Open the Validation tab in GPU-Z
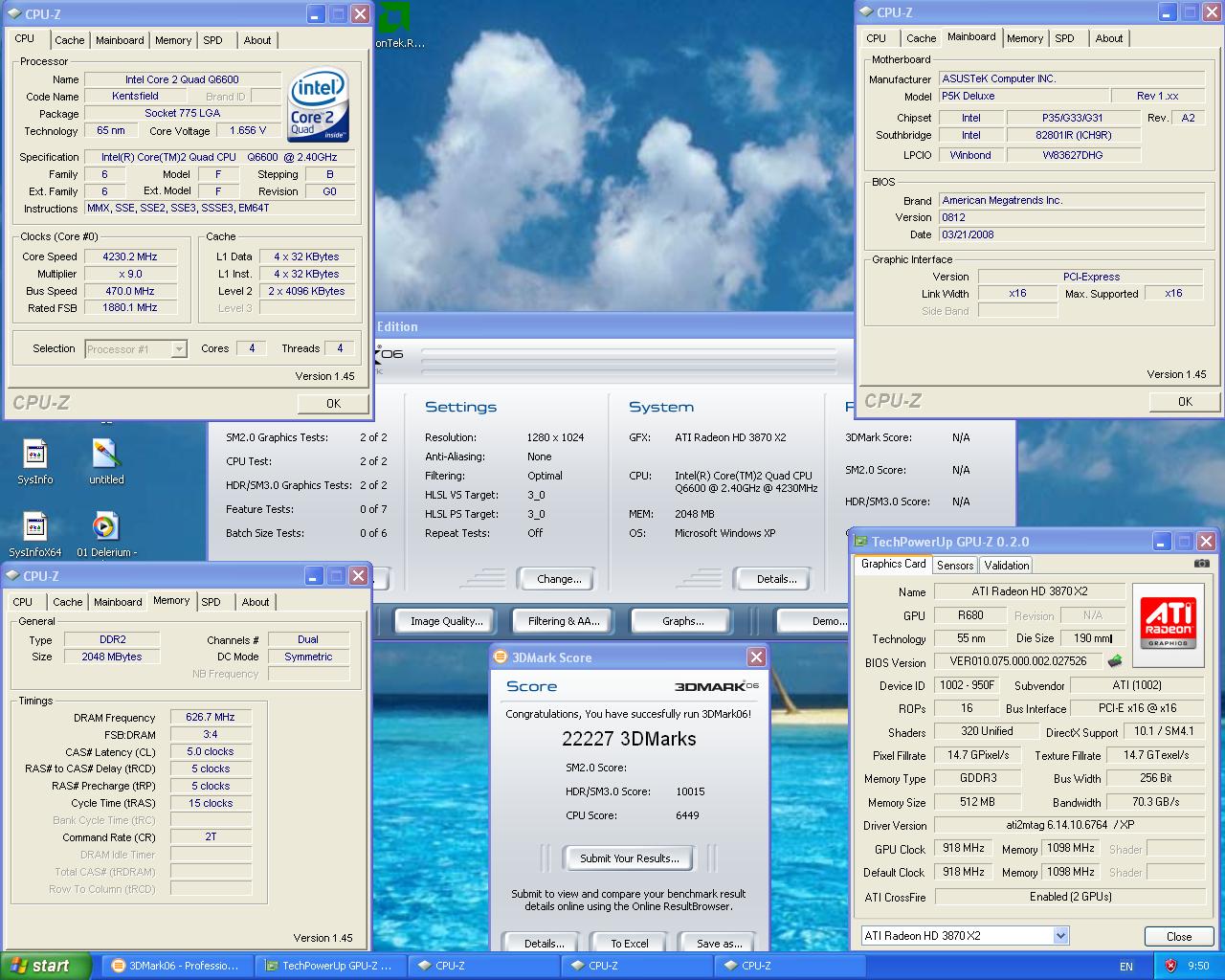Image resolution: width=1225 pixels, height=980 pixels. click(1007, 565)
